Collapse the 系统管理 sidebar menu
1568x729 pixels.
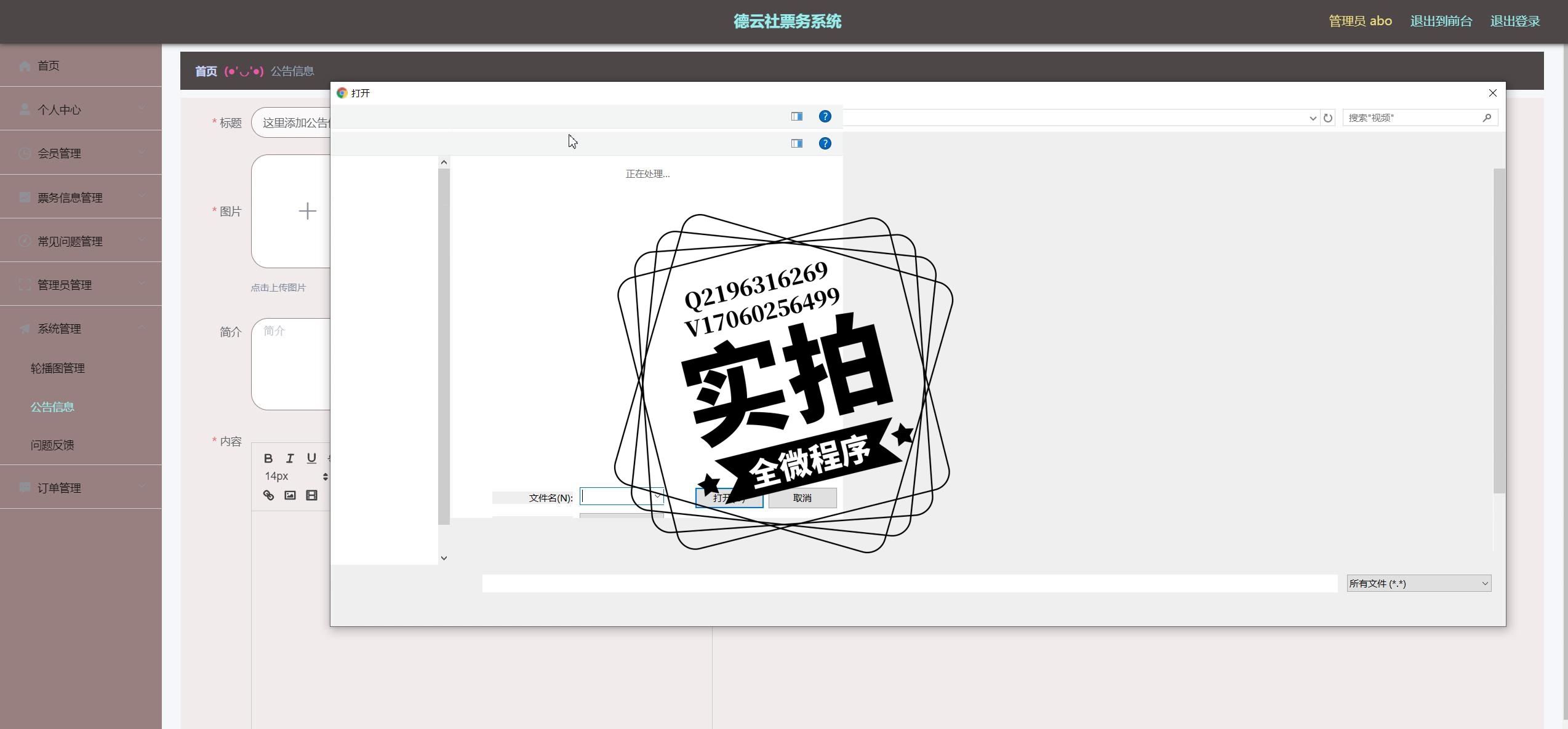81,329
